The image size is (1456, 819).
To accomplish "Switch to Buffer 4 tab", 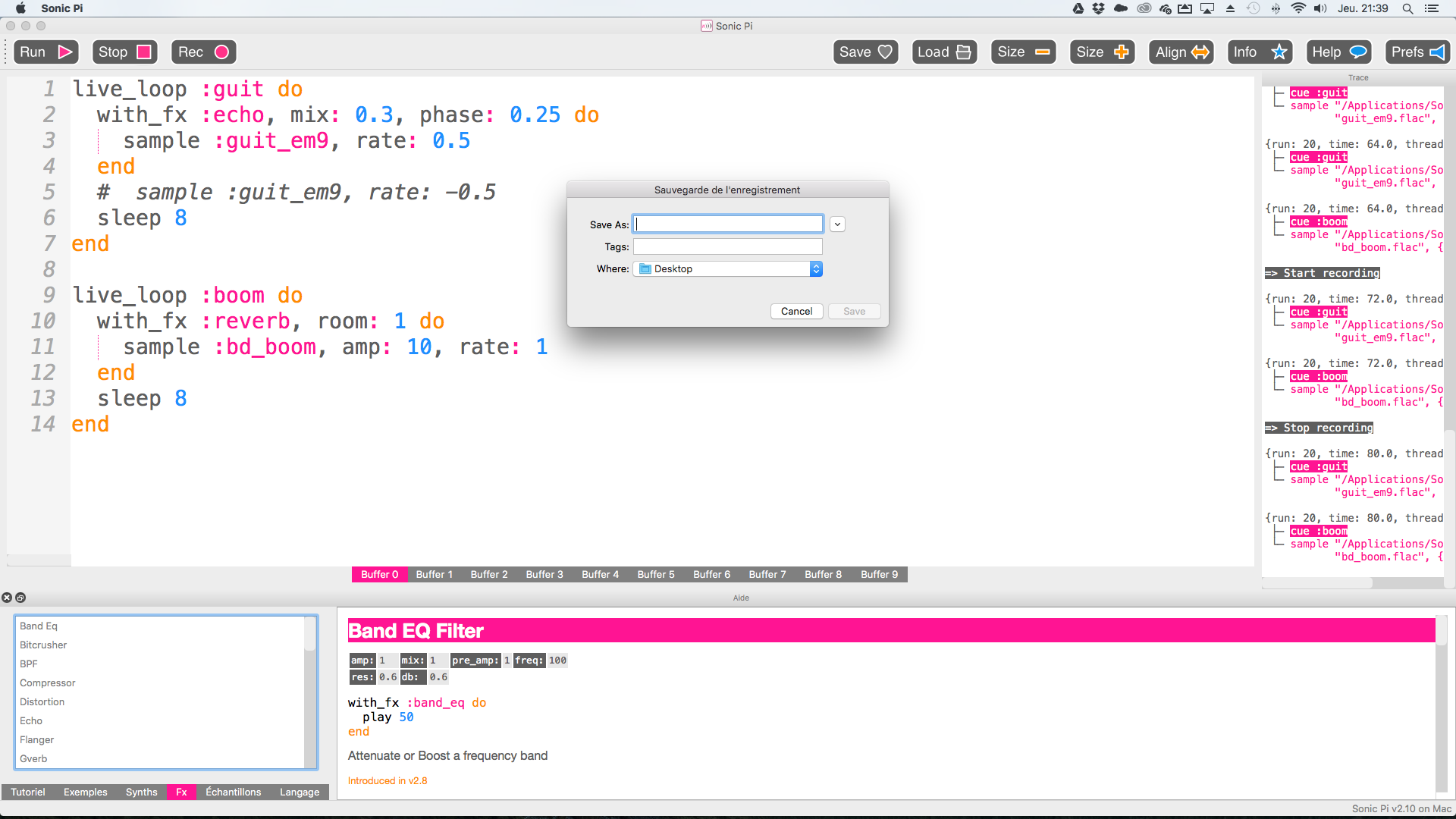I will click(601, 574).
